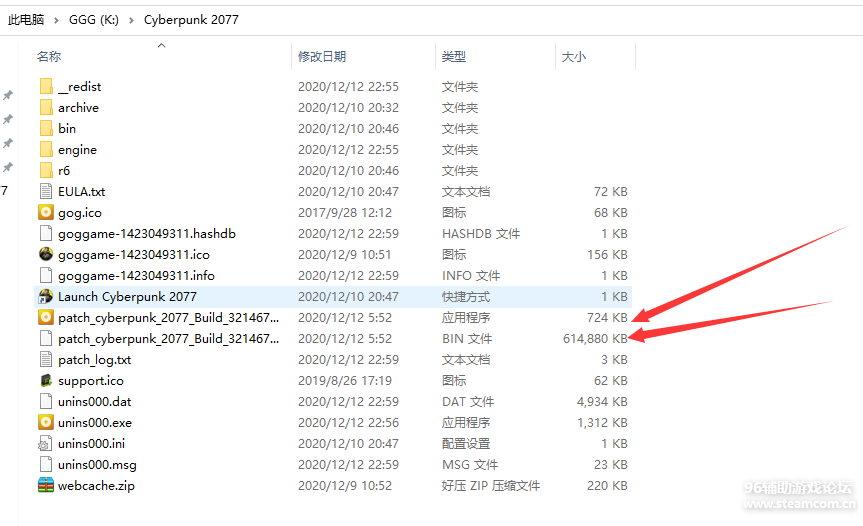Select the 614,880 KB BIN patch file

coord(168,338)
